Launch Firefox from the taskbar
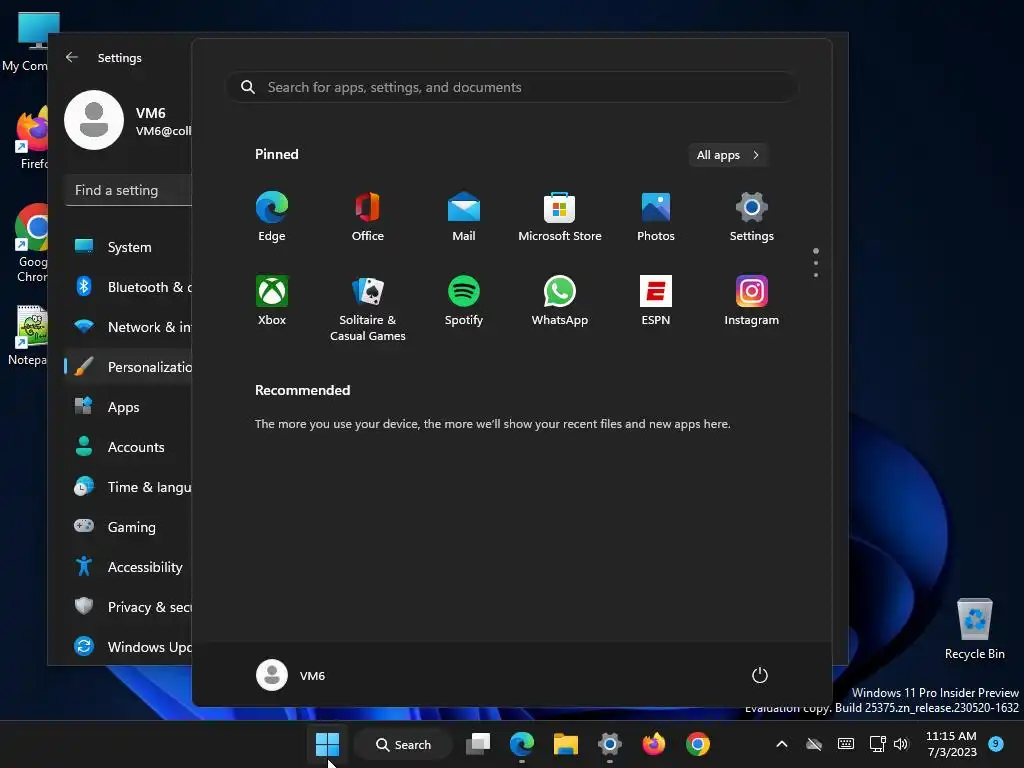The image size is (1024, 768). [x=654, y=744]
